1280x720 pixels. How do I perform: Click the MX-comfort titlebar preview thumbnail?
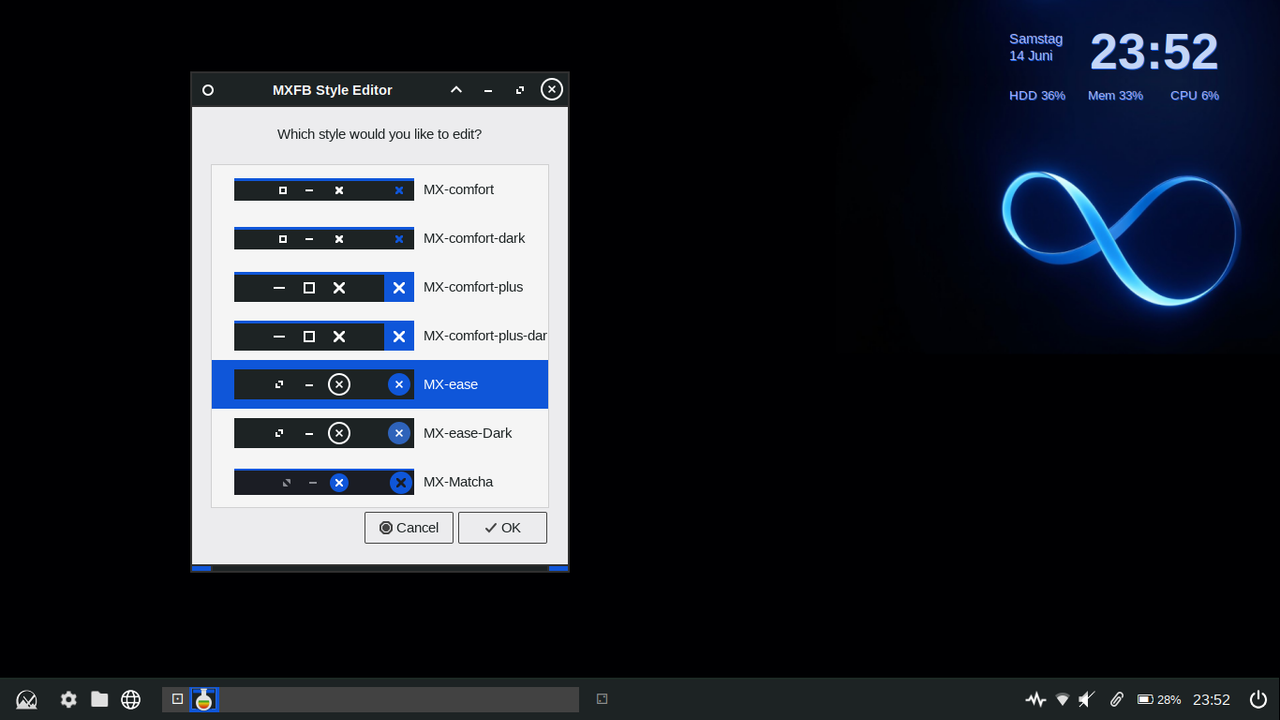pyautogui.click(x=324, y=189)
